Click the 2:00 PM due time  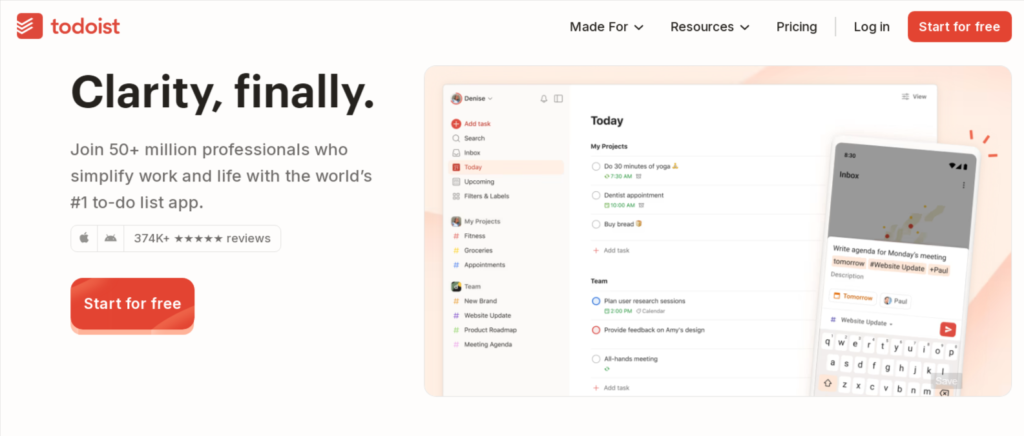pos(617,311)
